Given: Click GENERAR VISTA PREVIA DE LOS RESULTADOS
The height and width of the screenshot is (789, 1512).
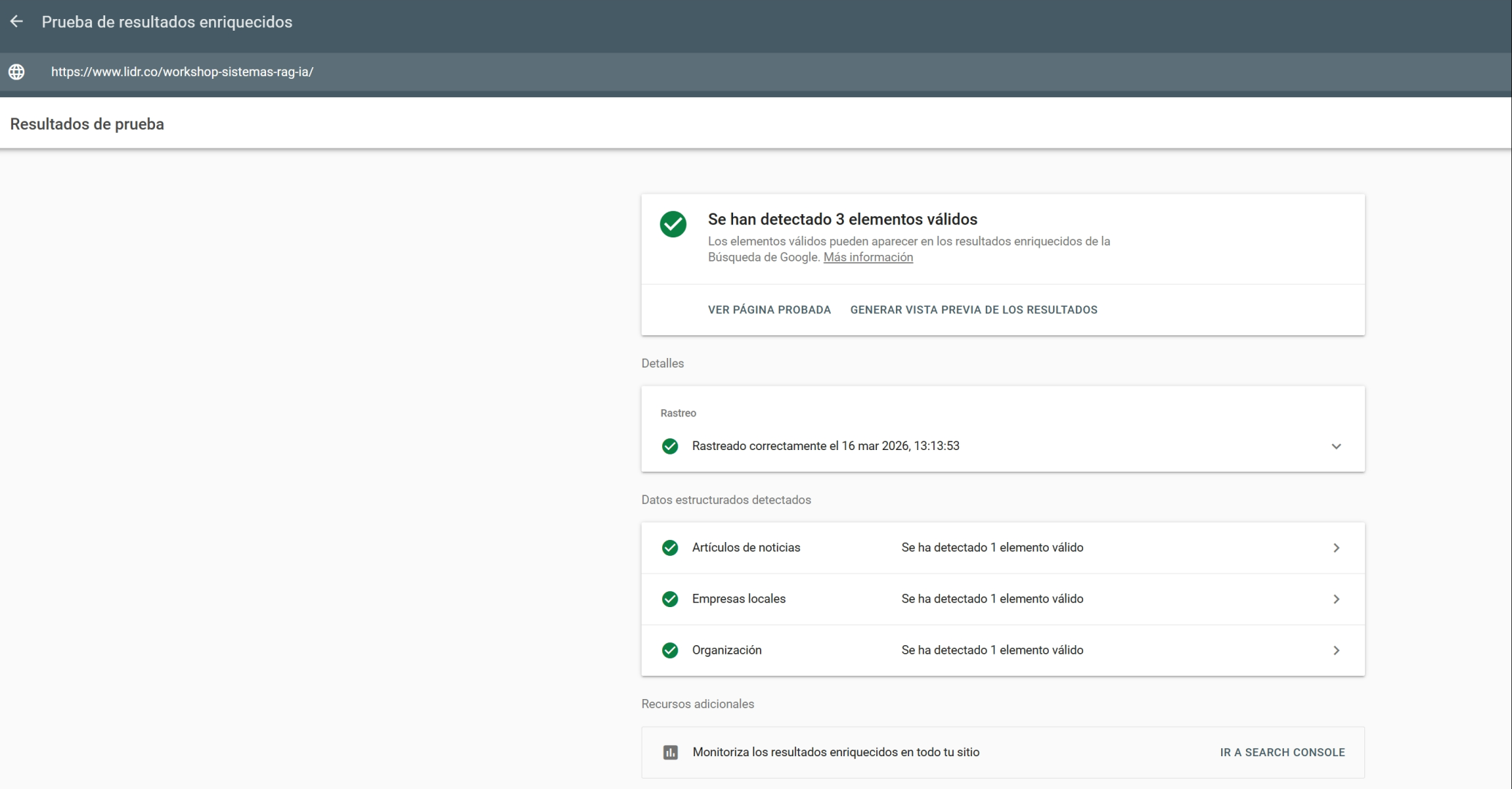Looking at the screenshot, I should [x=973, y=310].
